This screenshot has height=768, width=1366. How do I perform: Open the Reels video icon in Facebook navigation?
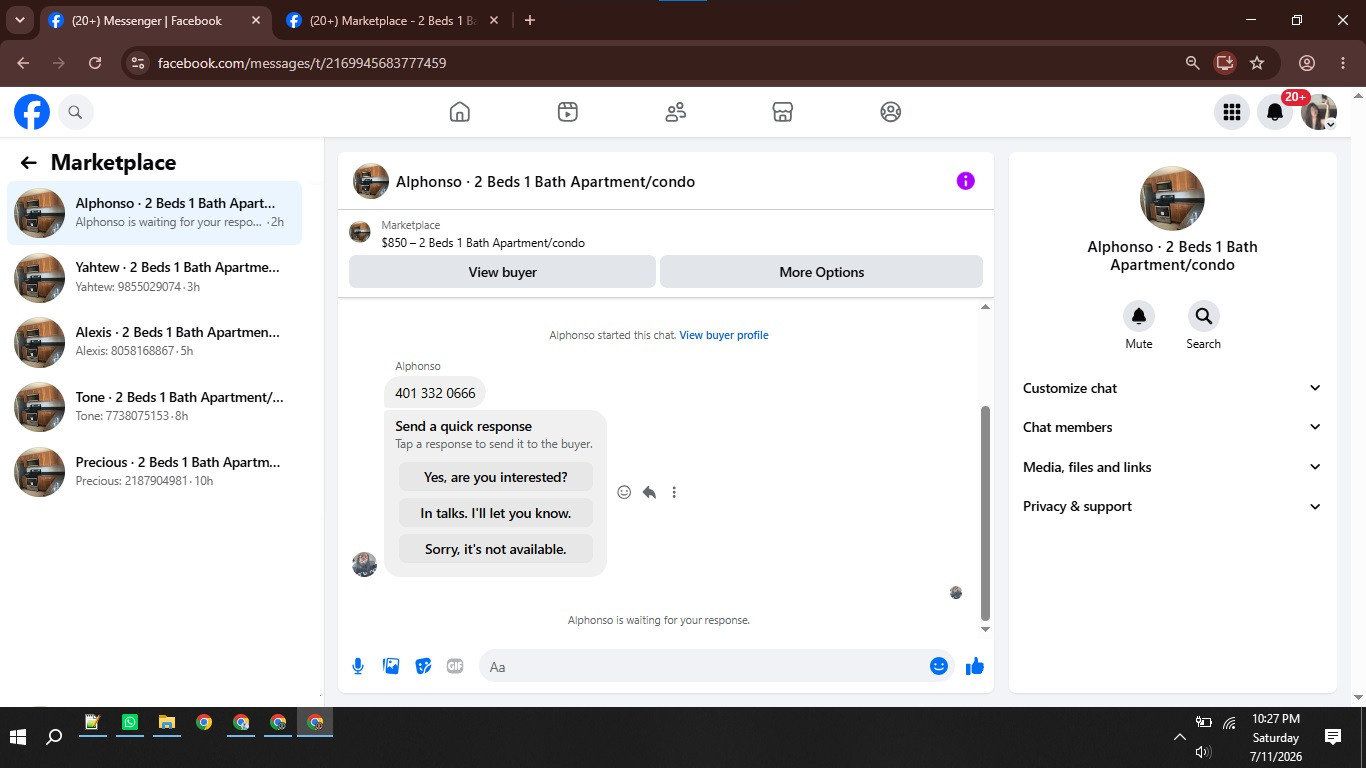[x=567, y=112]
